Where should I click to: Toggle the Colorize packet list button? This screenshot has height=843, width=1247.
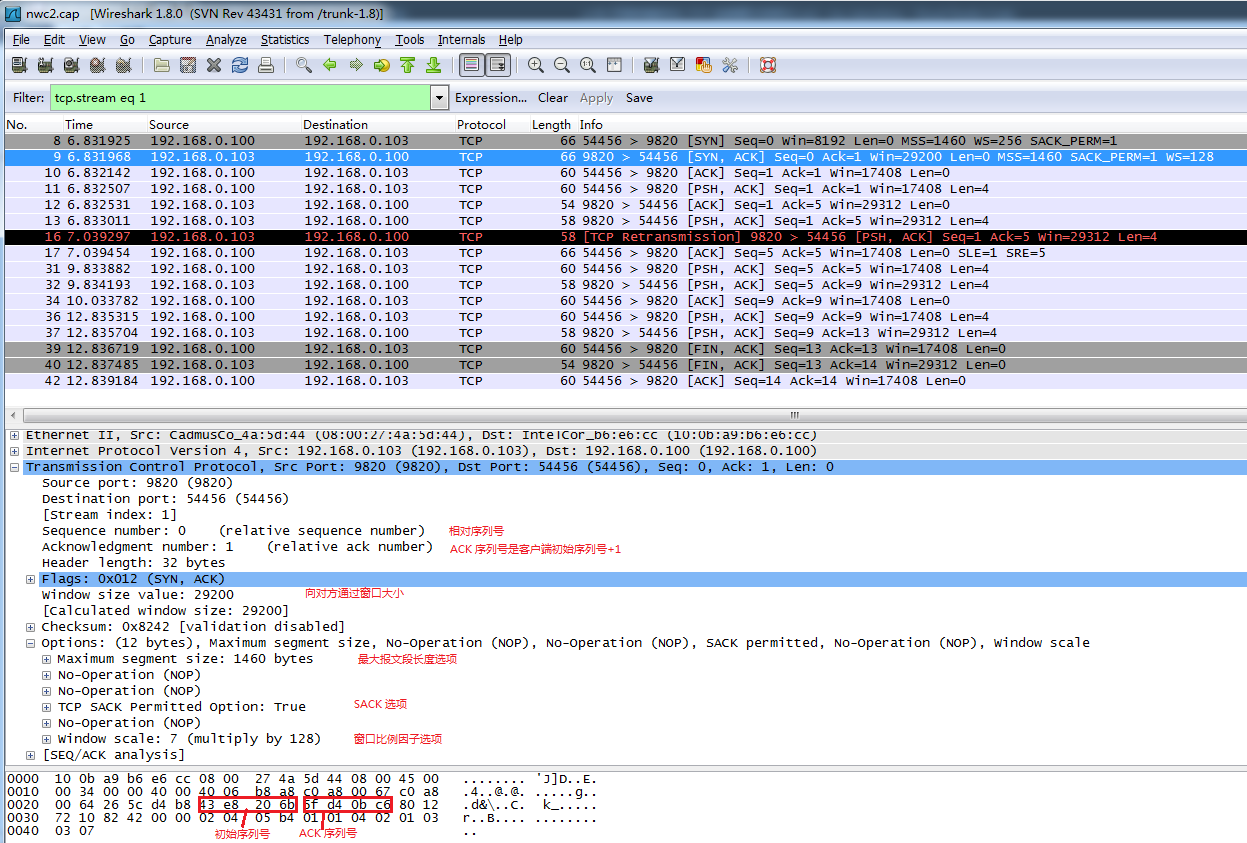pyautogui.click(x=471, y=66)
